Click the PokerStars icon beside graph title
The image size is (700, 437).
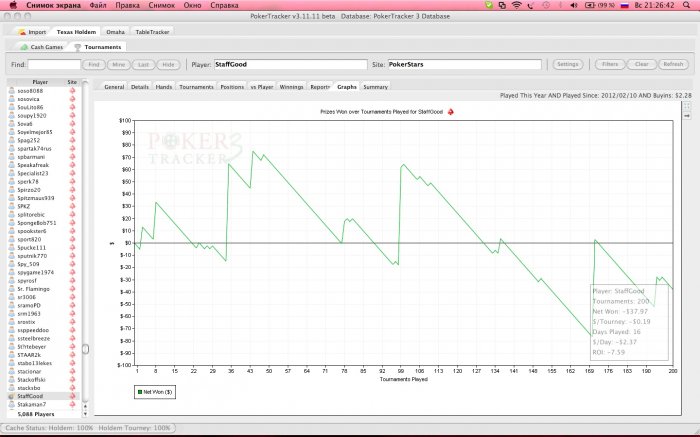(x=451, y=111)
